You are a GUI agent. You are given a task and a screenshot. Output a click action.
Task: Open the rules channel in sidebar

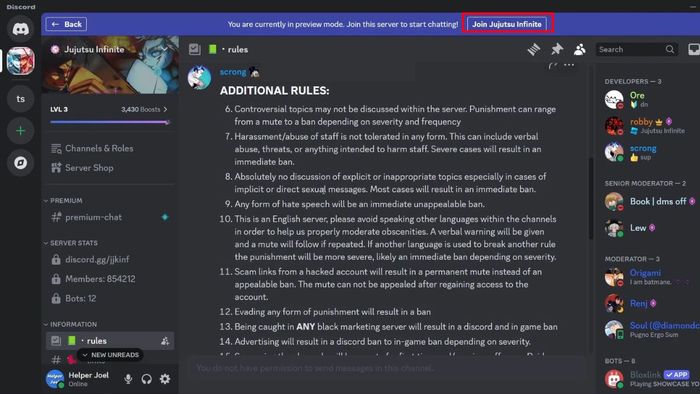point(110,341)
